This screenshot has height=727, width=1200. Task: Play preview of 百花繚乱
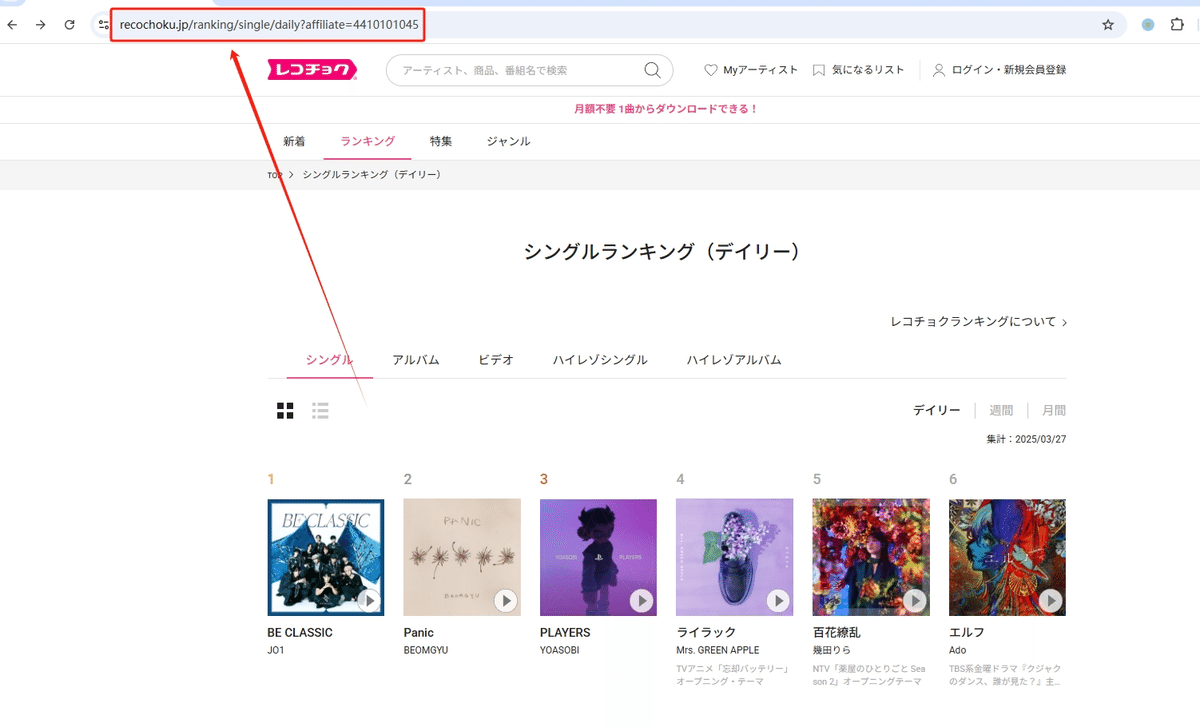(914, 600)
